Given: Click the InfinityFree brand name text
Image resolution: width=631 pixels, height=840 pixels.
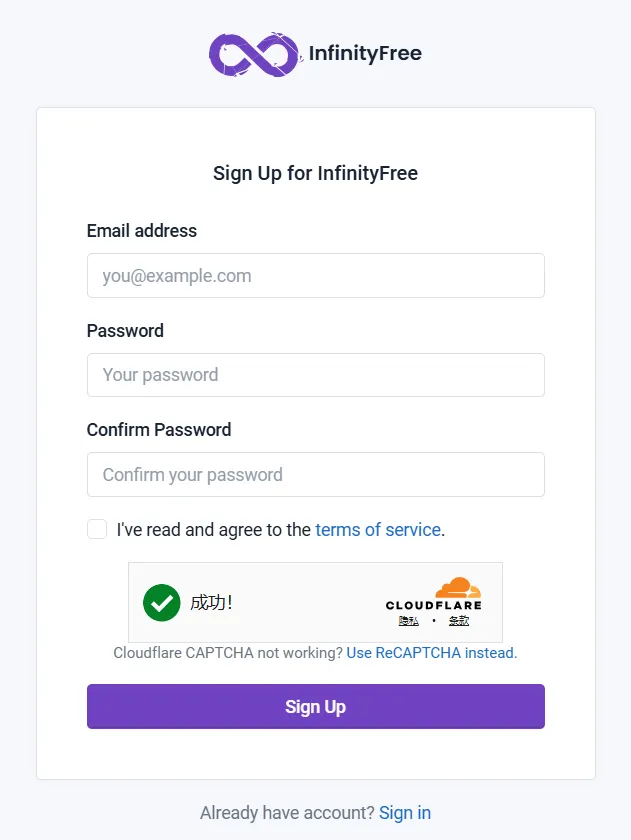Looking at the screenshot, I should 365,54.
